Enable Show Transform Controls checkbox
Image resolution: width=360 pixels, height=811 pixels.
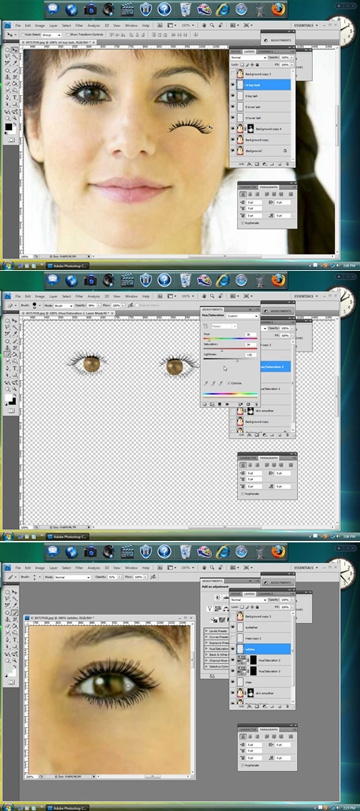point(68,34)
